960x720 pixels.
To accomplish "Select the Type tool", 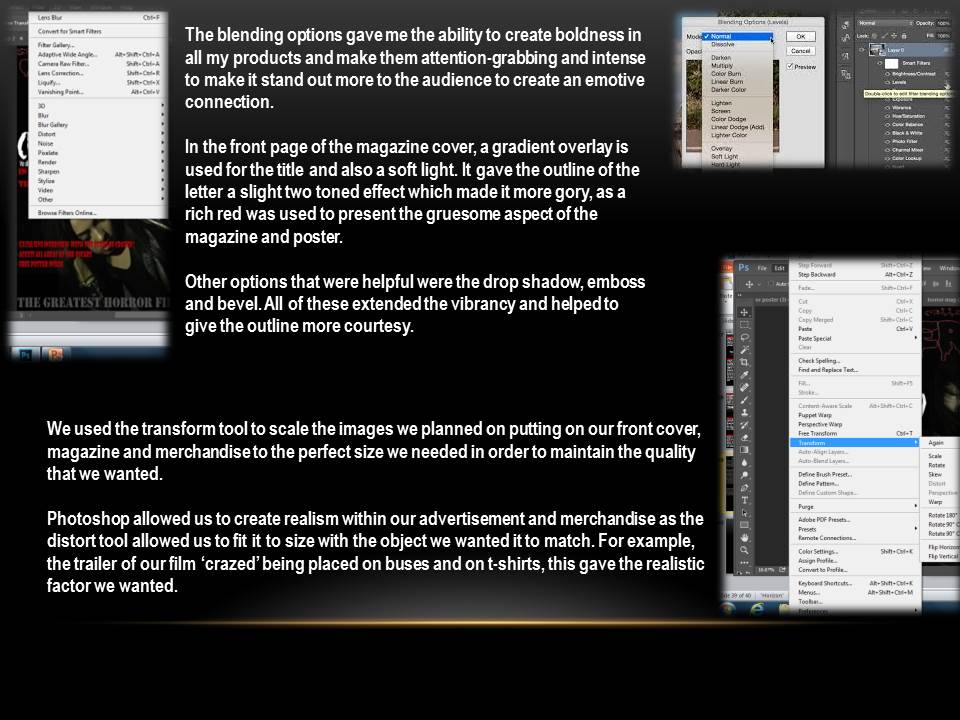I will point(744,500).
